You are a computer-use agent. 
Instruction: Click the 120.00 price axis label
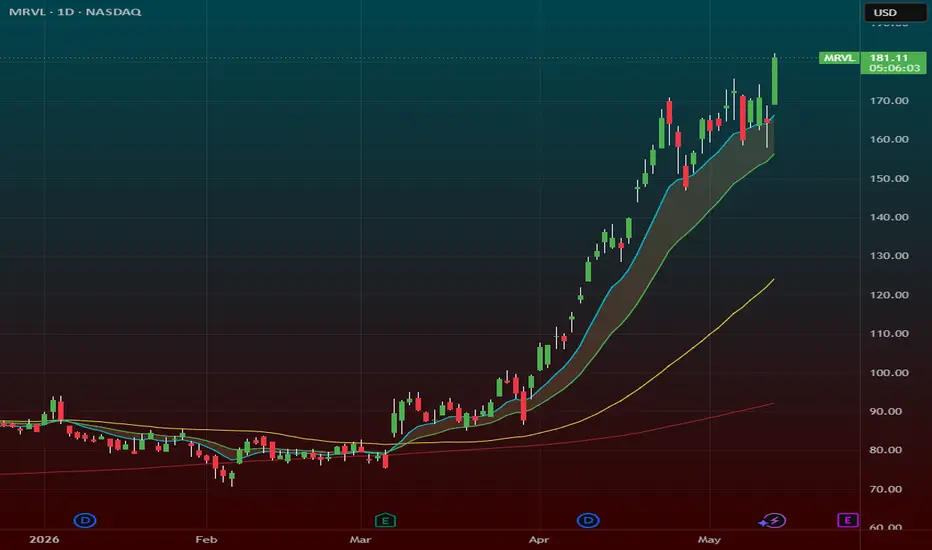[889, 295]
